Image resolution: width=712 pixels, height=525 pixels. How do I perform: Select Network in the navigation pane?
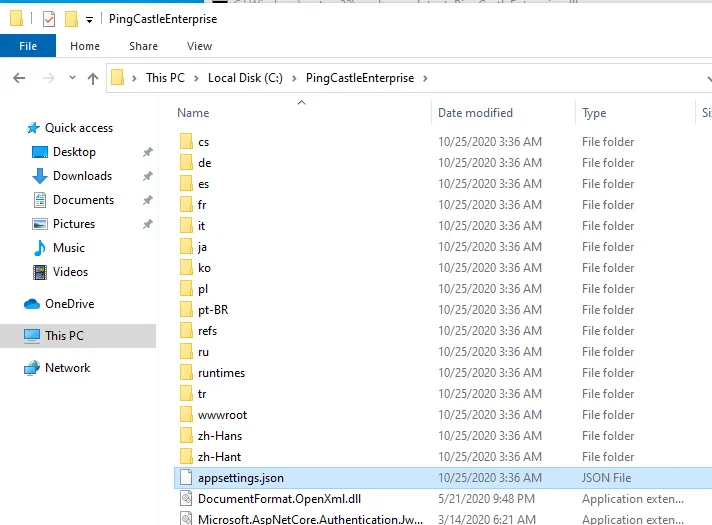coord(67,368)
